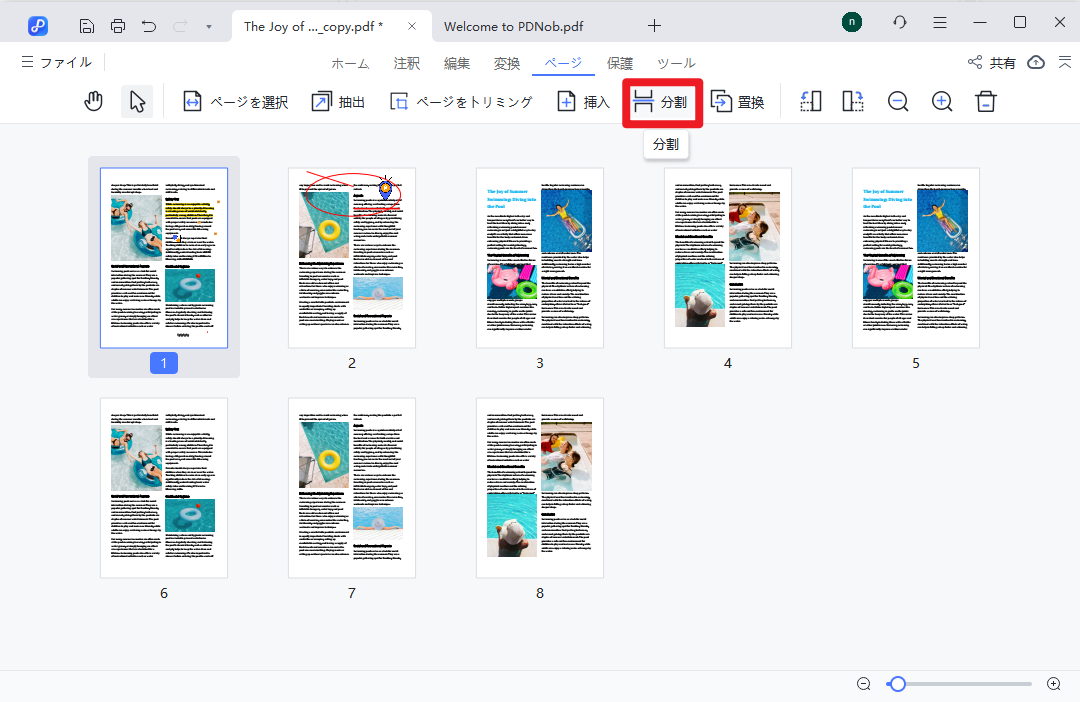Click the rotate page right icon

[853, 102]
